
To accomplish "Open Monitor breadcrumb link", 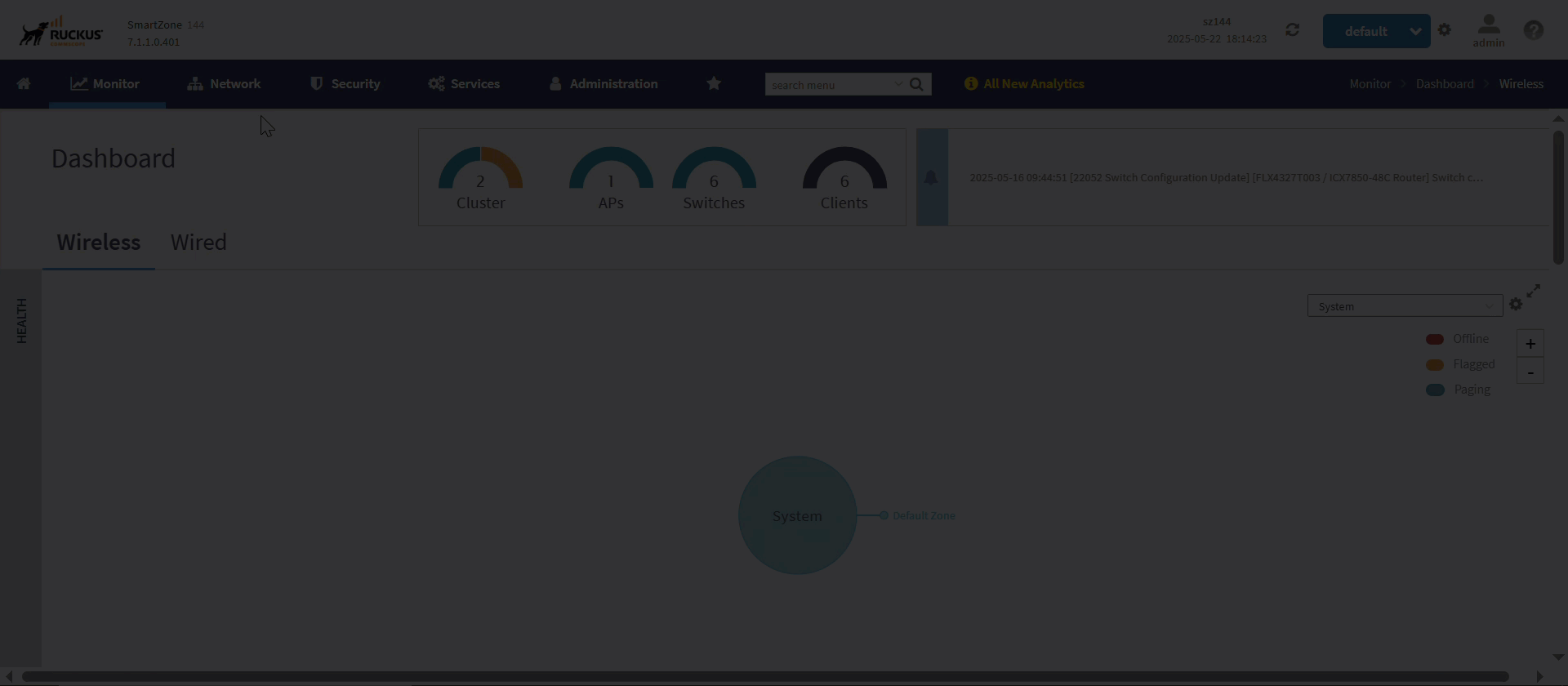I will (x=1370, y=83).
